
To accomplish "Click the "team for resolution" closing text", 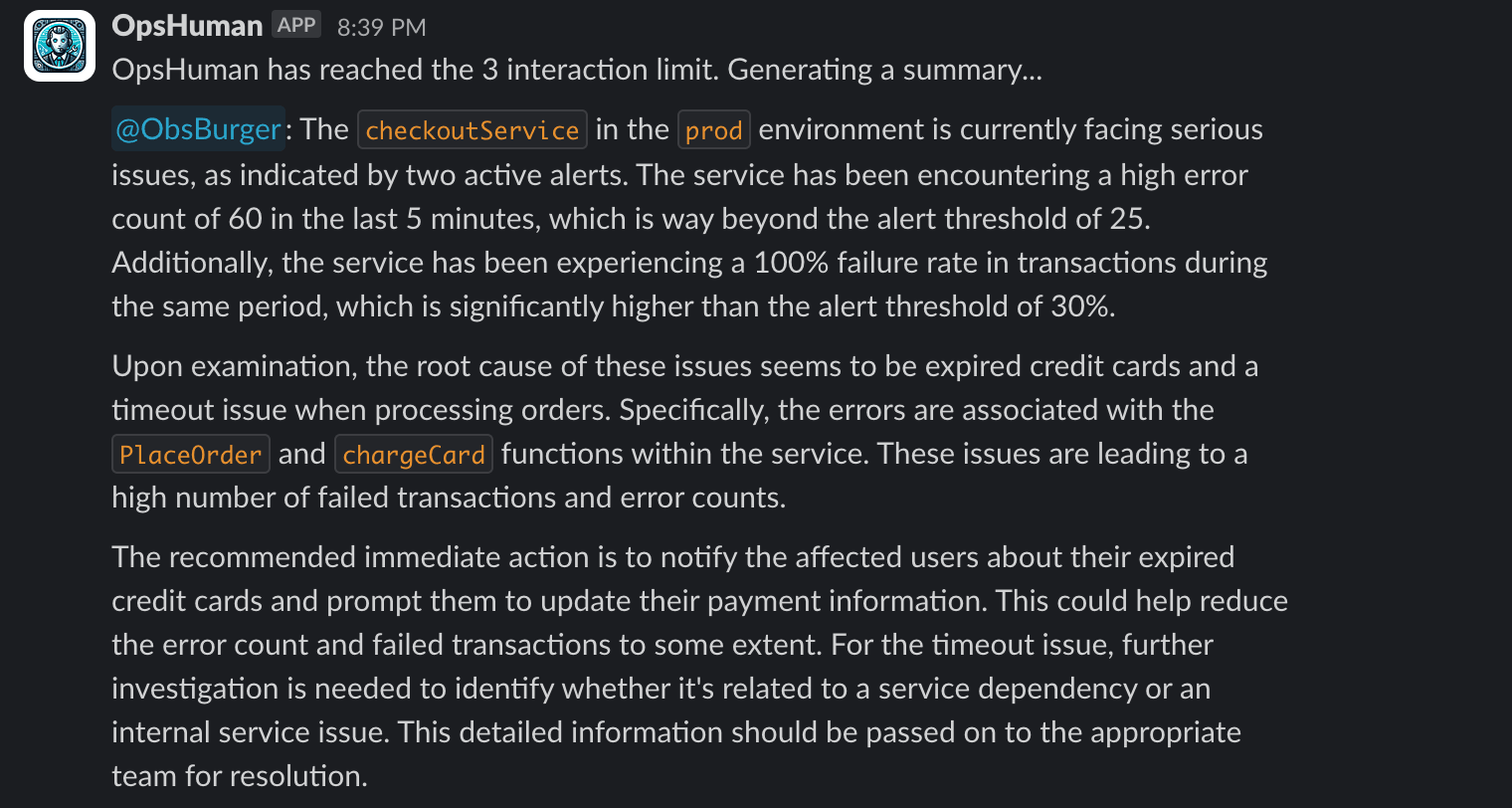I will tap(239, 776).
